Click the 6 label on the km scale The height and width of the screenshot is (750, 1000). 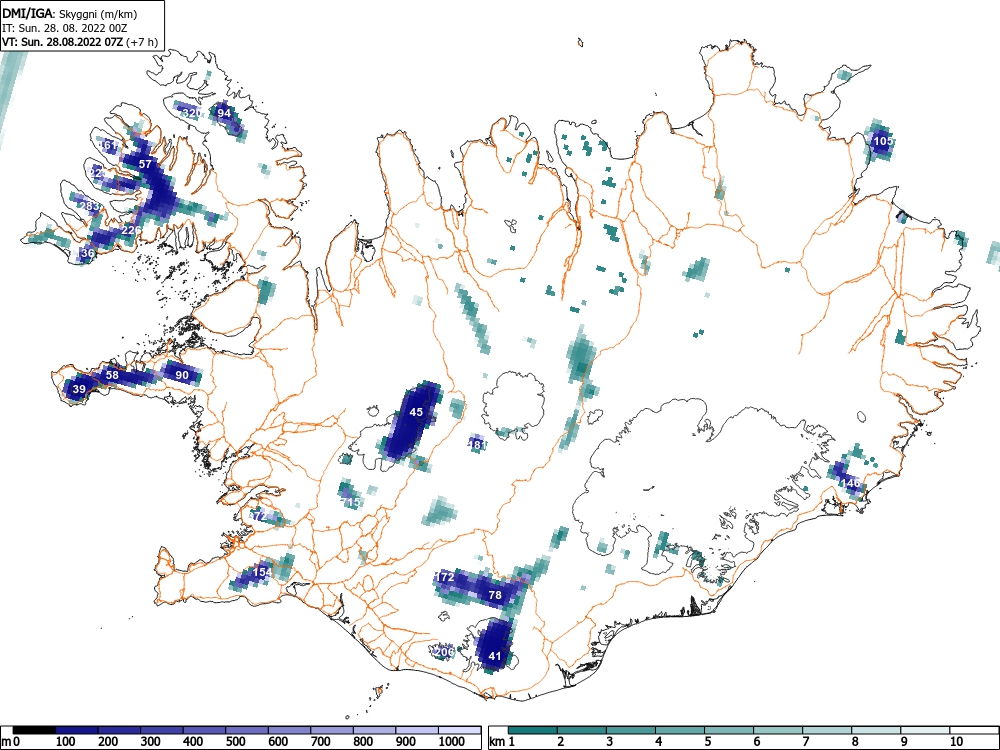pyautogui.click(x=756, y=742)
